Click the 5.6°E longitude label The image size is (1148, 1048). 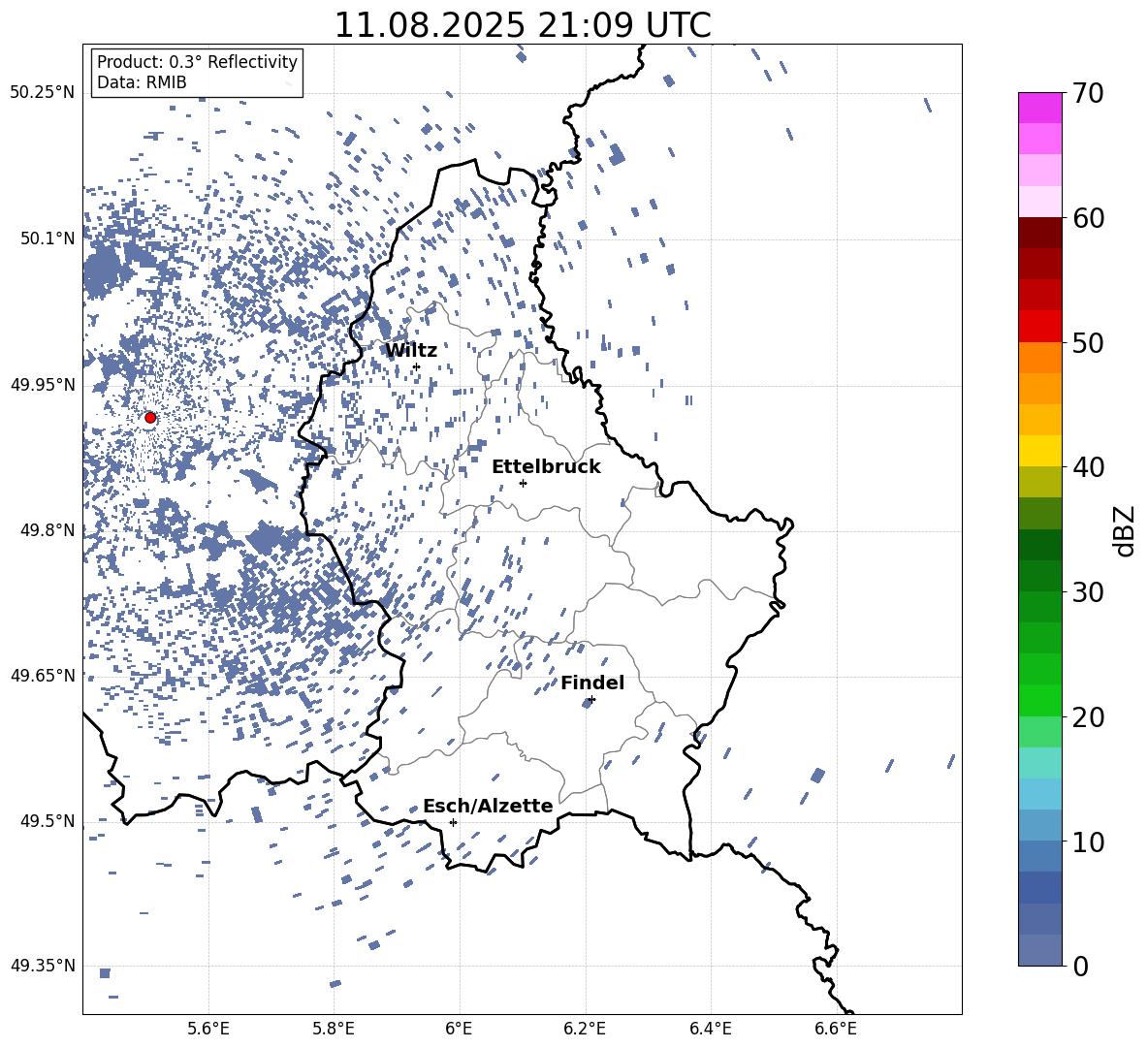[208, 1030]
